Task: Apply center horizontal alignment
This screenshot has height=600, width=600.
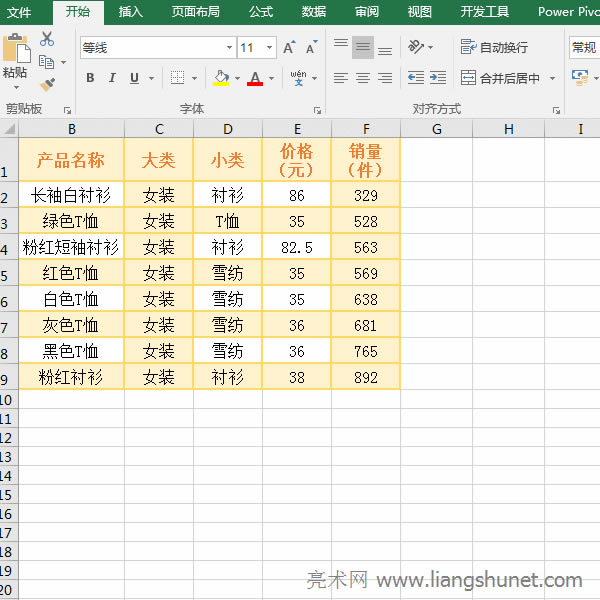Action: [x=362, y=78]
